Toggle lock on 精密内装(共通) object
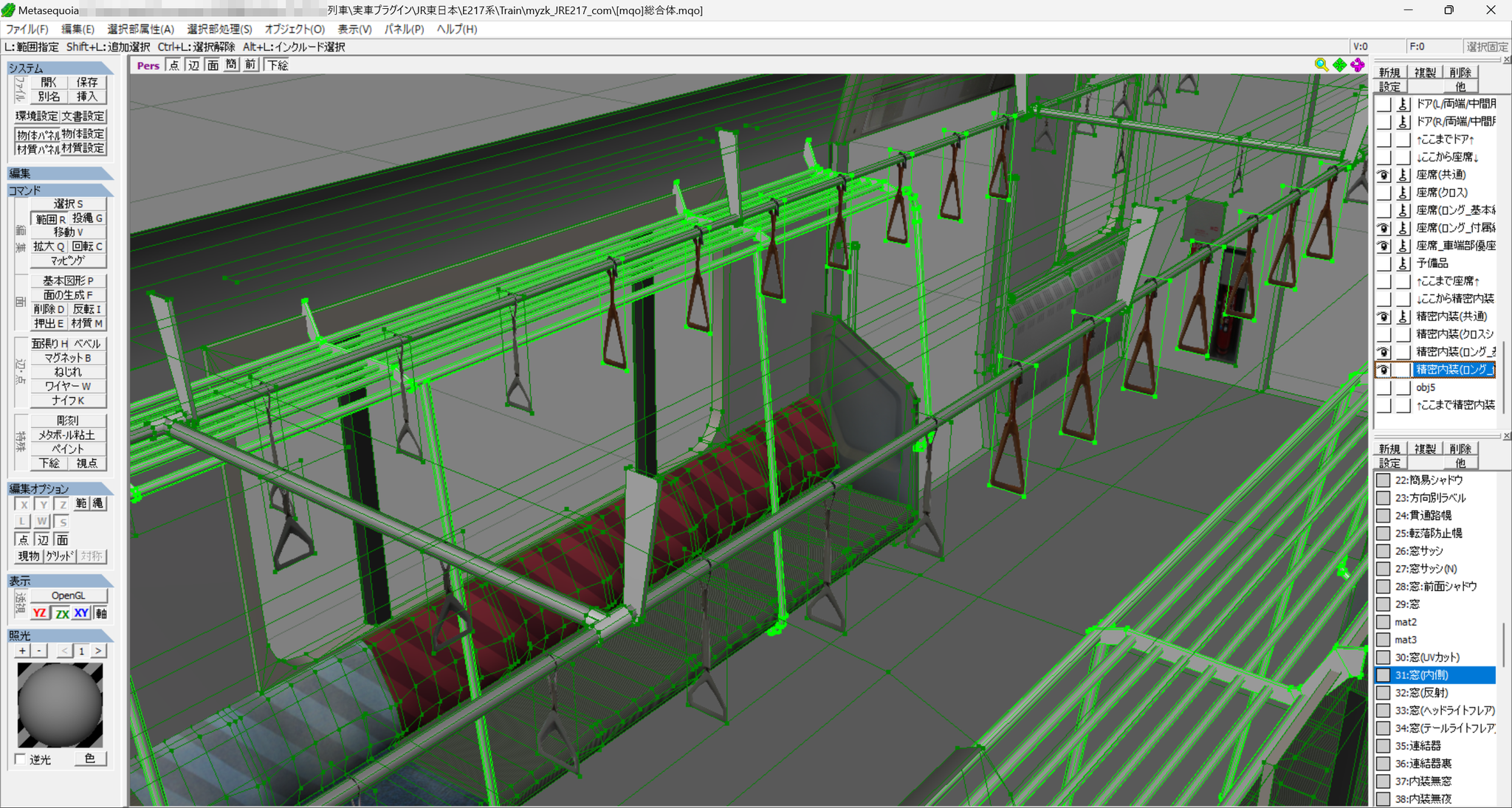Viewport: 1512px width, 808px height. (1403, 317)
